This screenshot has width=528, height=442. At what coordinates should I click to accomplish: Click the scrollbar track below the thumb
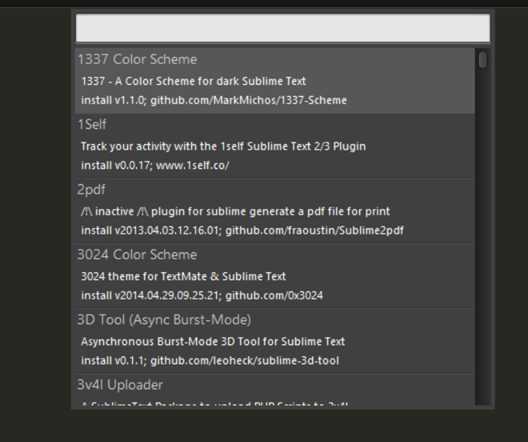(x=483, y=236)
